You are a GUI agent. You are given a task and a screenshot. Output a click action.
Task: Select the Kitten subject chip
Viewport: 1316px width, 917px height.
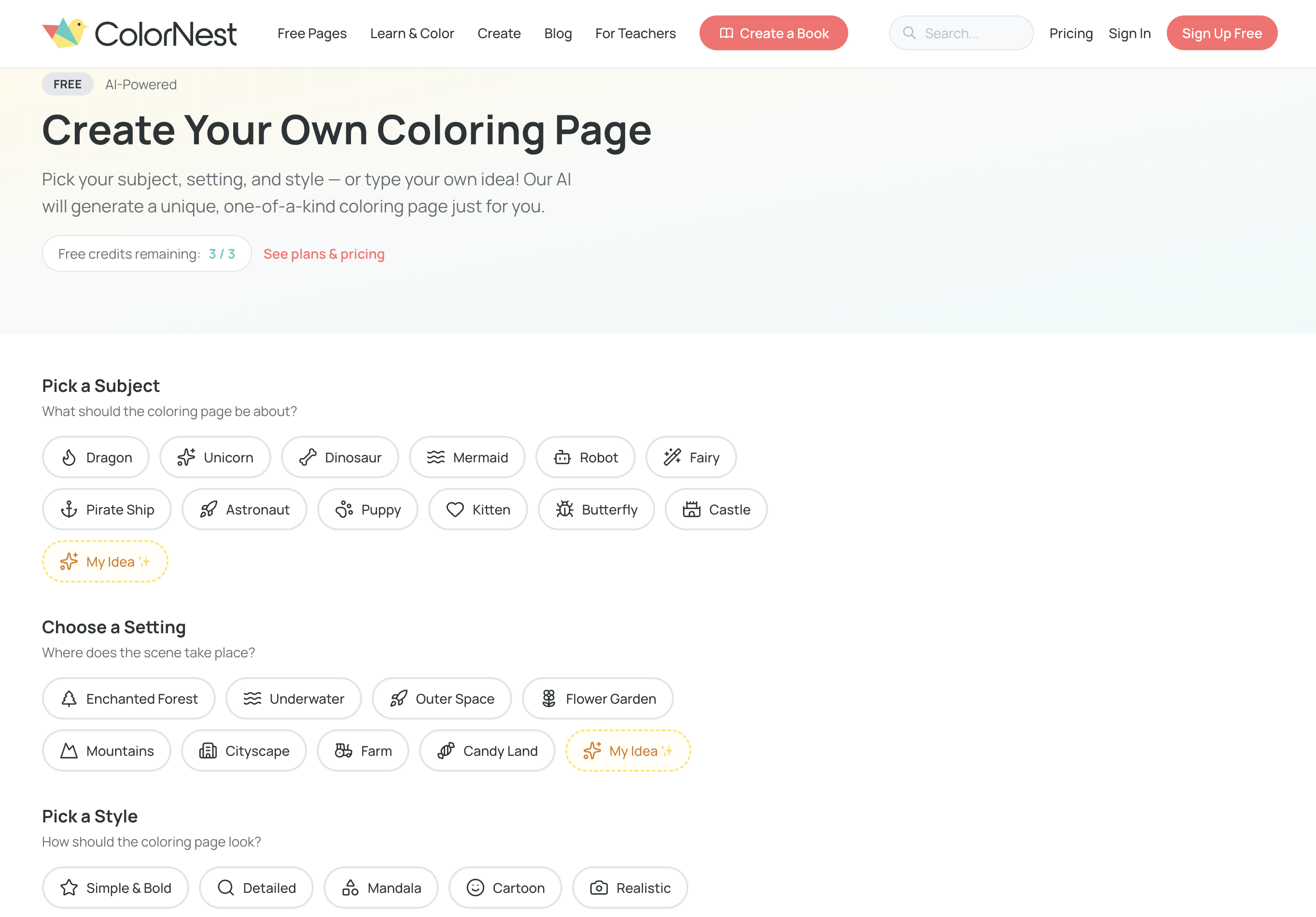click(478, 509)
